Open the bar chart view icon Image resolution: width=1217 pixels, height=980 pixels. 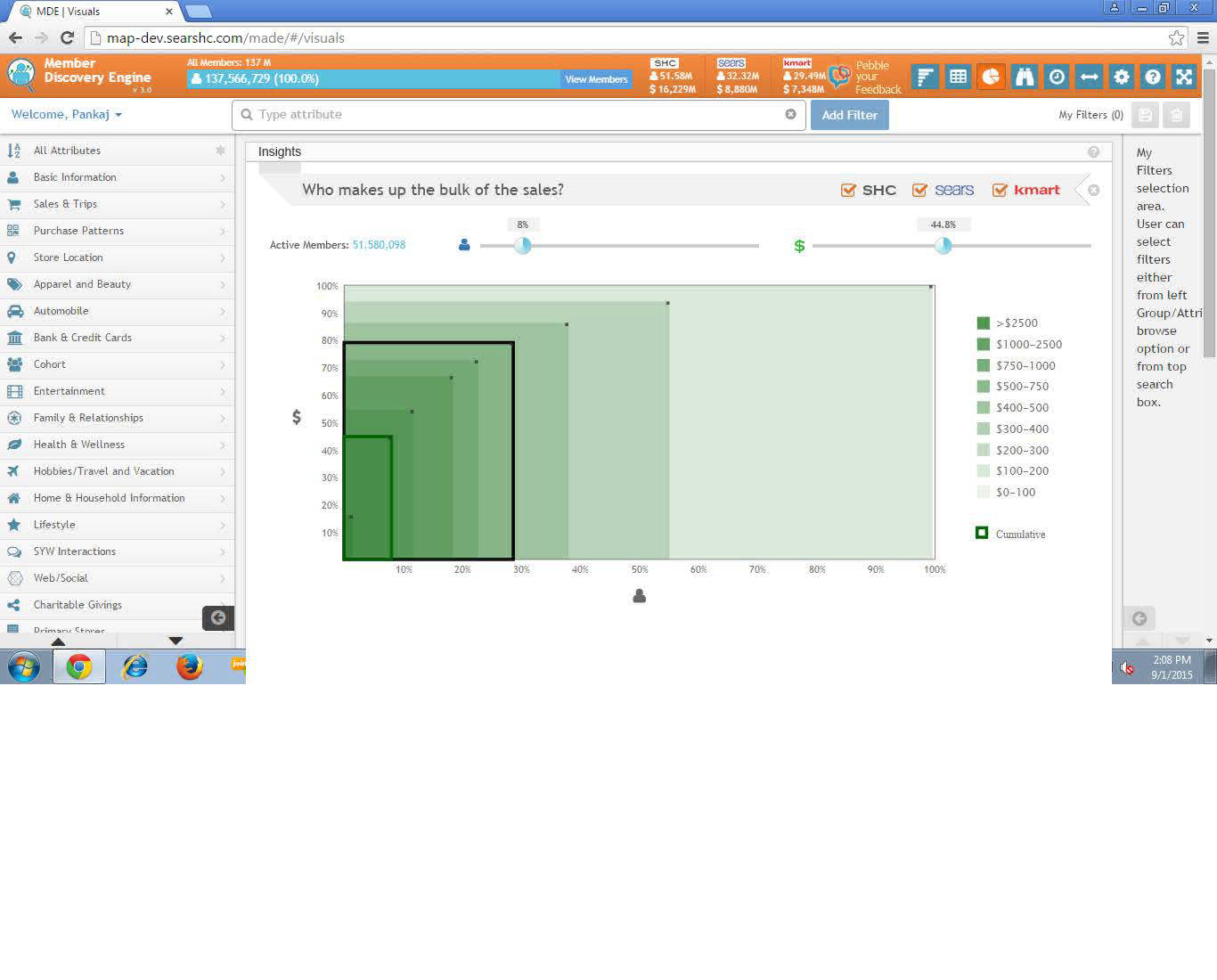[925, 78]
